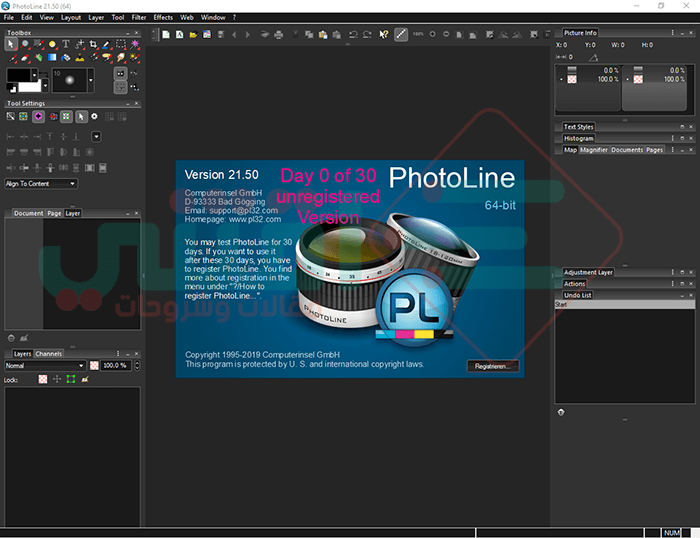Open the File menu
The image size is (700, 538).
click(x=8, y=17)
